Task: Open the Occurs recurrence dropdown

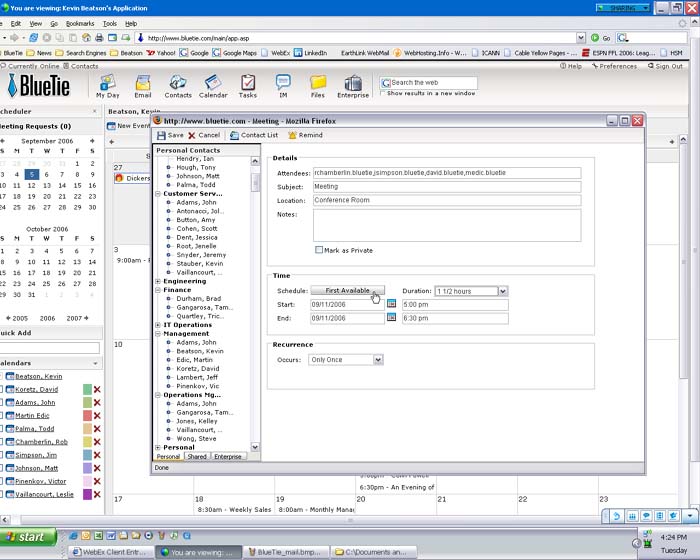Action: click(378, 359)
